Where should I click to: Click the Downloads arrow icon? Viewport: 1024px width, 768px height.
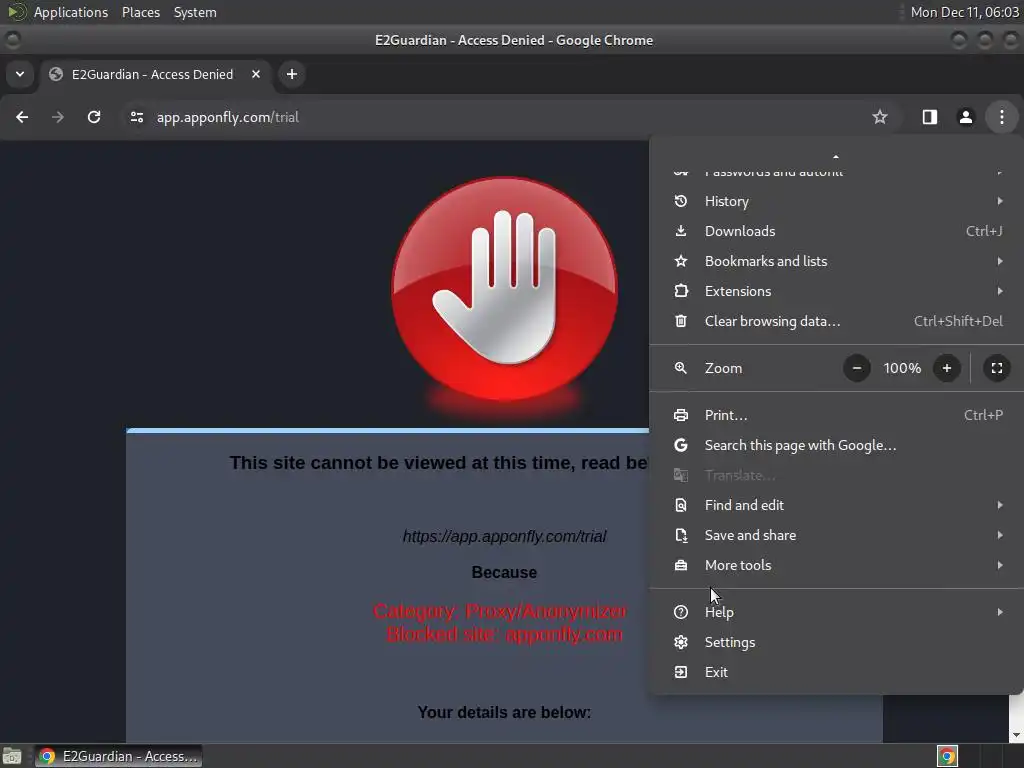click(x=680, y=231)
